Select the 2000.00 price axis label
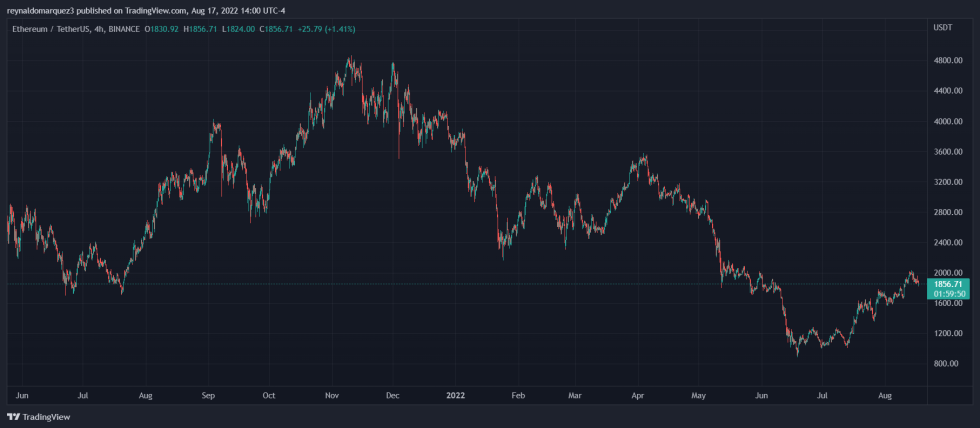The width and height of the screenshot is (980, 428). point(946,273)
